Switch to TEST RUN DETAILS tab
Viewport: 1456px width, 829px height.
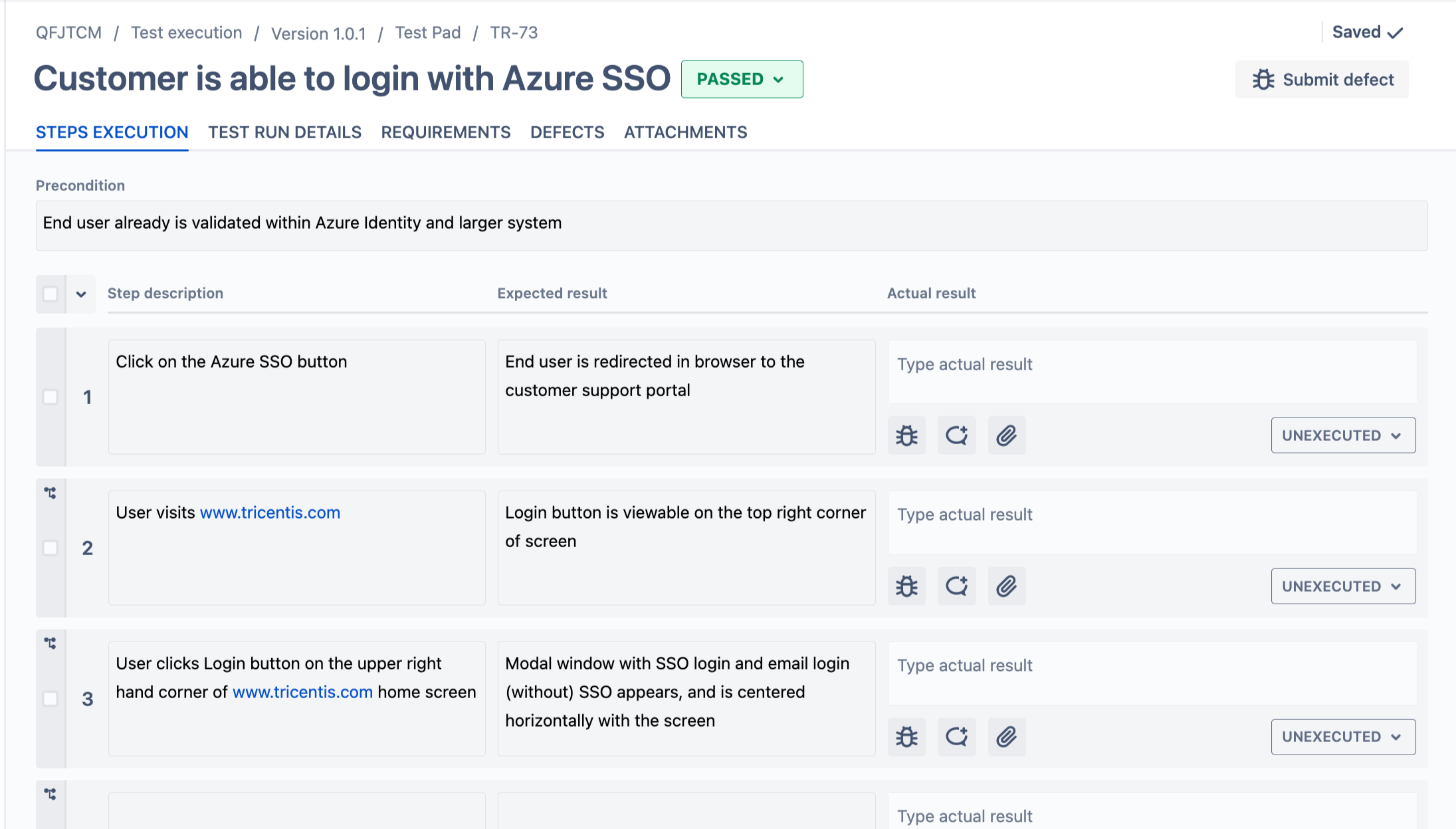[284, 132]
